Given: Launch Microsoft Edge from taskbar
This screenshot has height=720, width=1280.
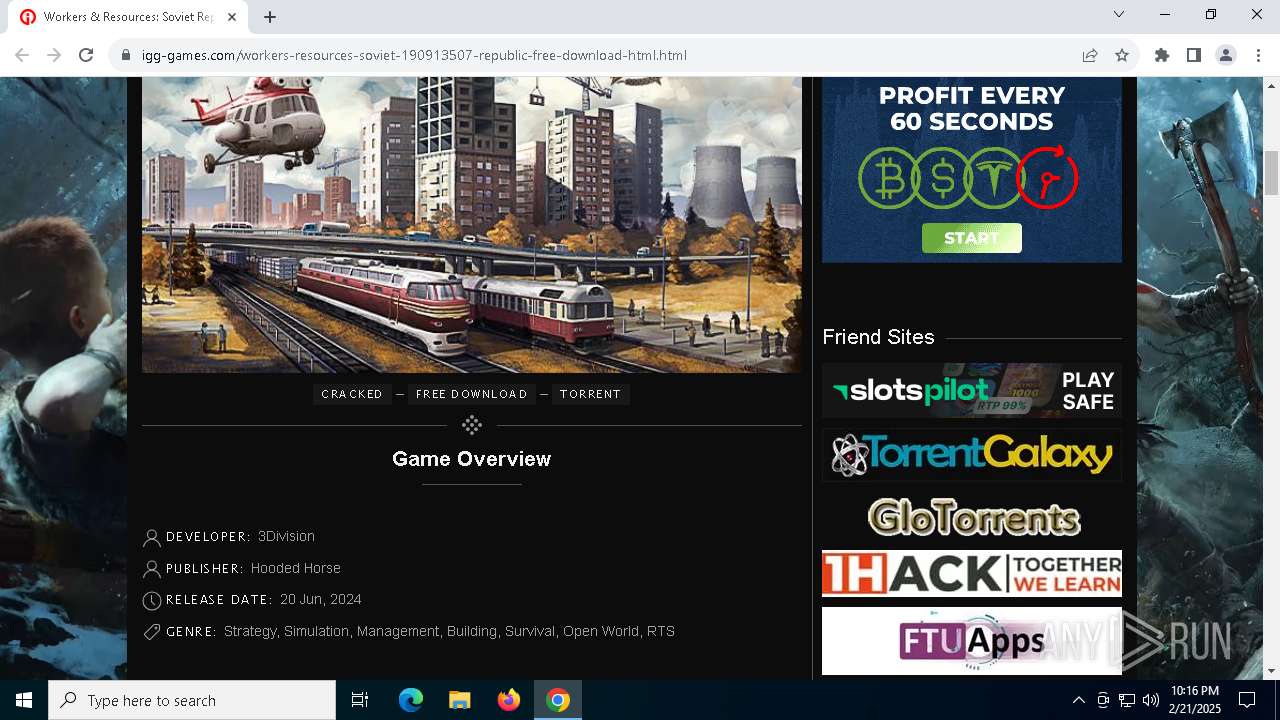Looking at the screenshot, I should click(411, 700).
